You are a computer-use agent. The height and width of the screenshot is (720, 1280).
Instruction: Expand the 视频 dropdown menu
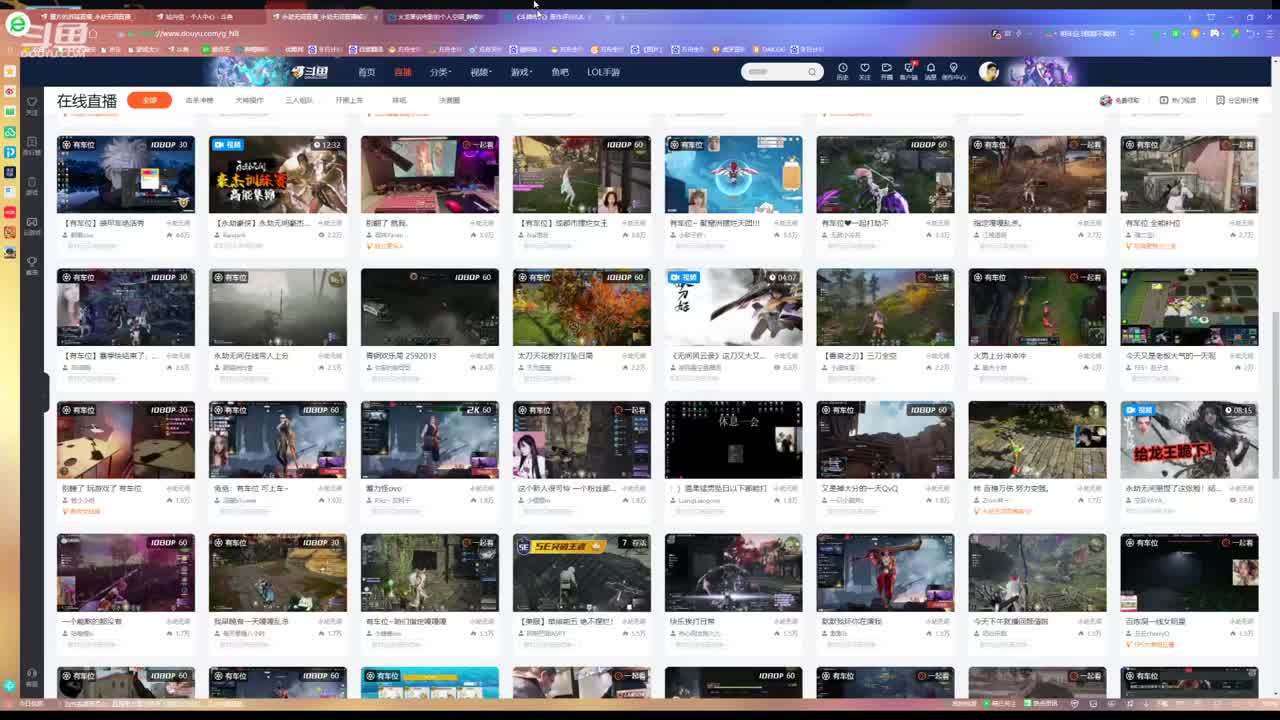pyautogui.click(x=480, y=72)
